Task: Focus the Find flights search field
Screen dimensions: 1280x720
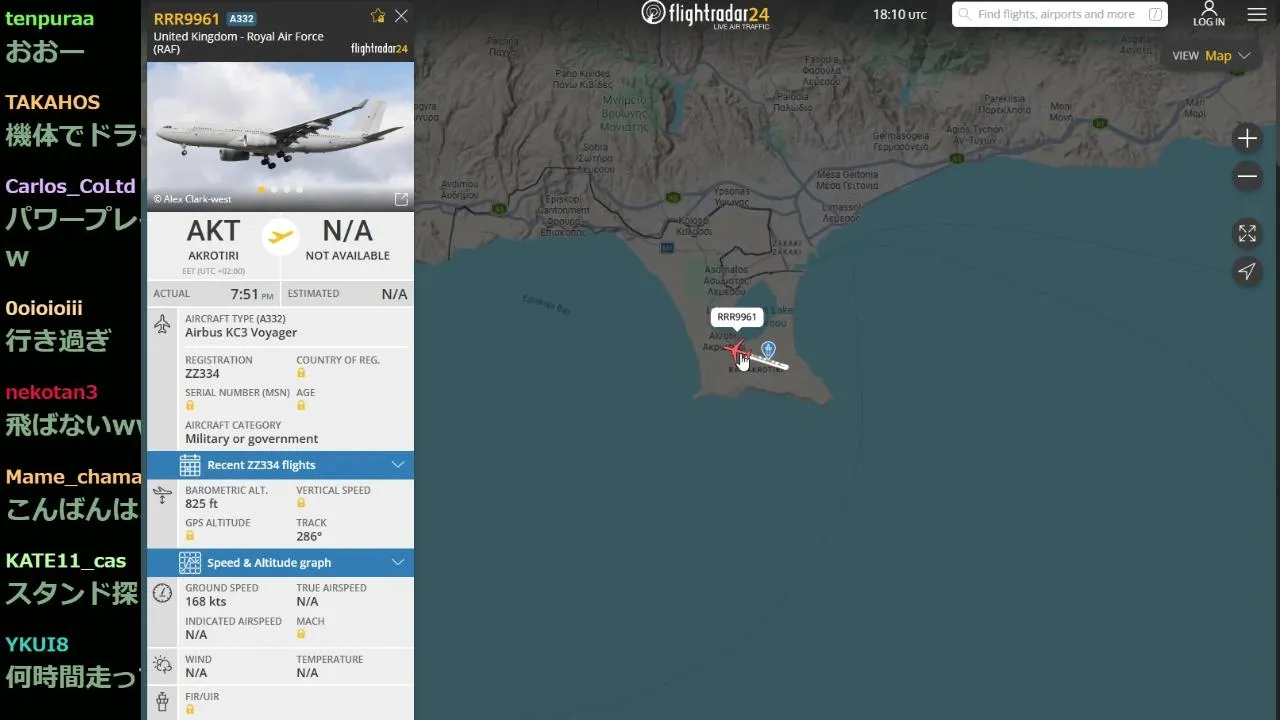Action: (1060, 14)
